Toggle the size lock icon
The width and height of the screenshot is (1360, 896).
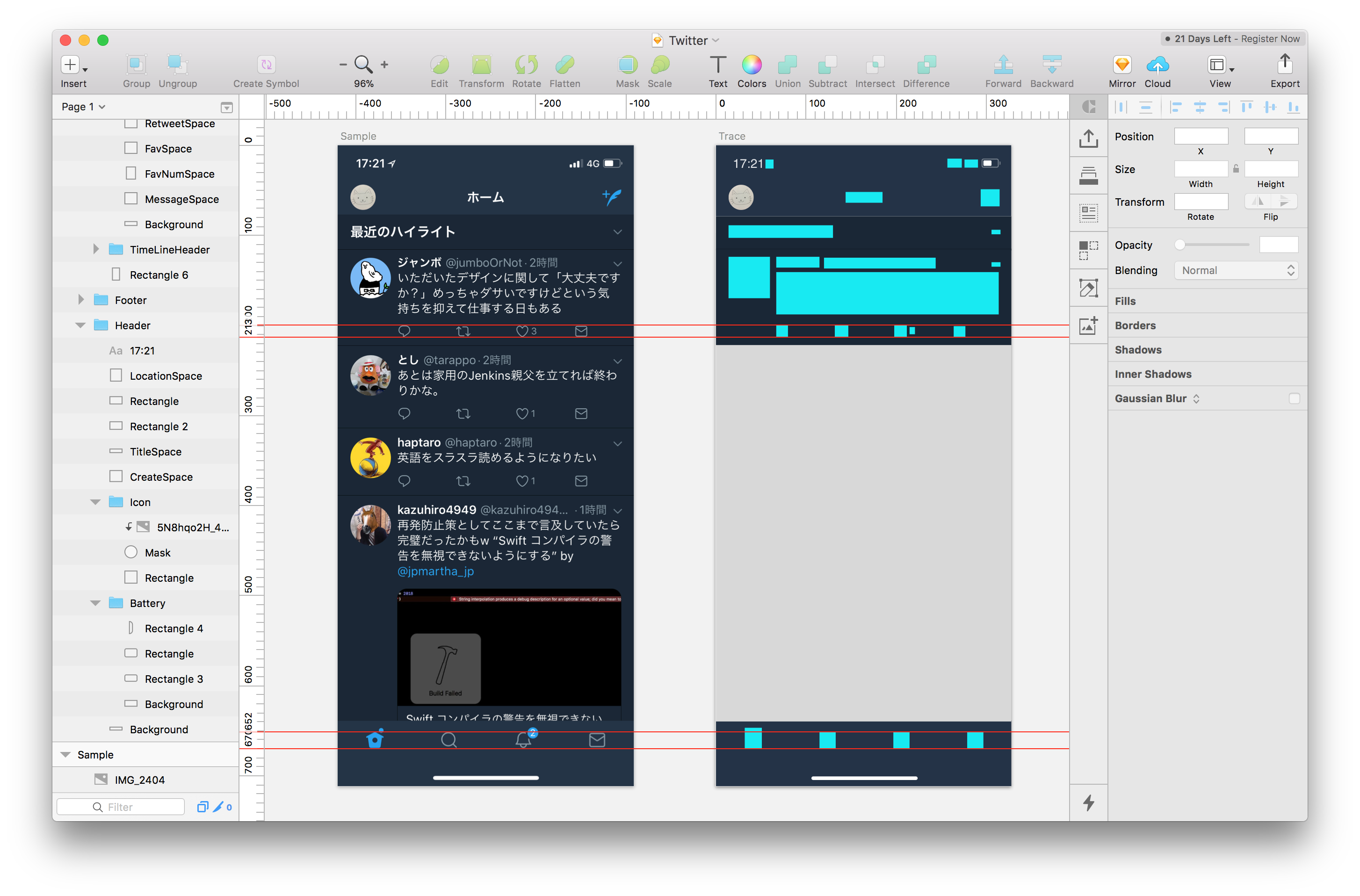click(x=1236, y=169)
